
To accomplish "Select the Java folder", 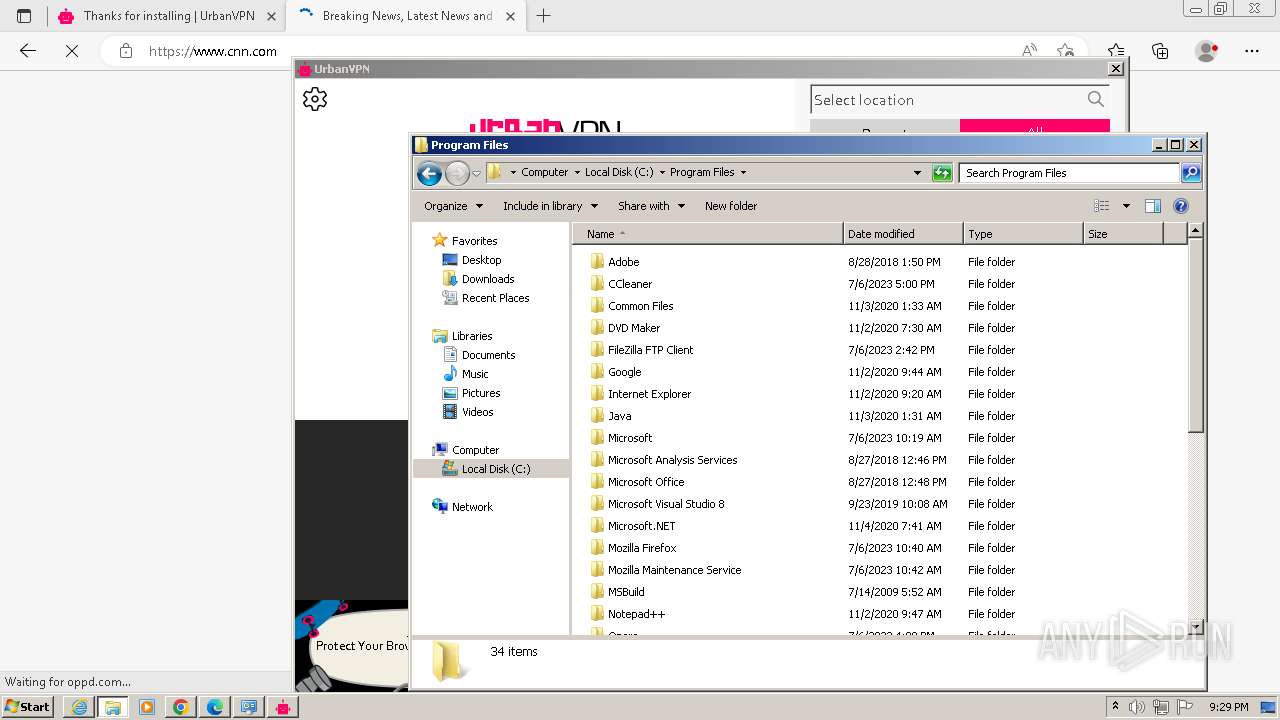I will click(619, 416).
